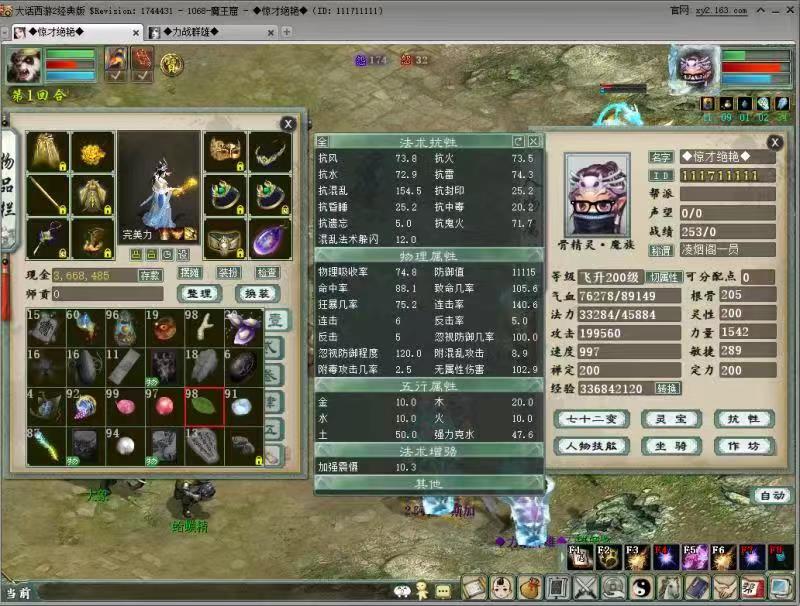Open the quest scroll icon in bottom toolbar

(474, 588)
